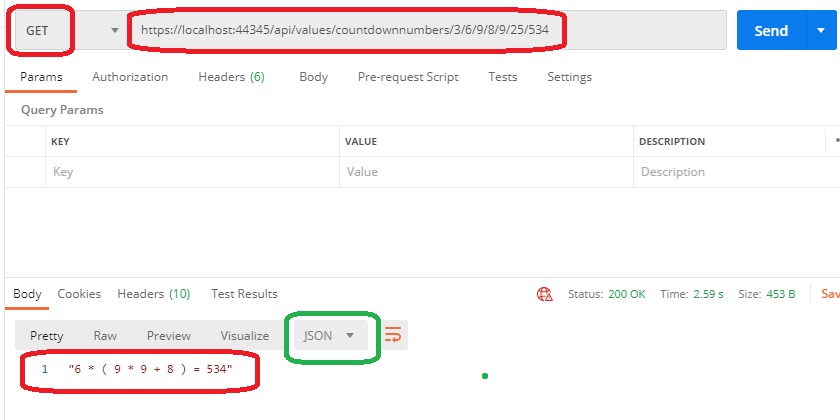The width and height of the screenshot is (840, 420).
Task: Switch response view to Visualize
Action: (244, 336)
